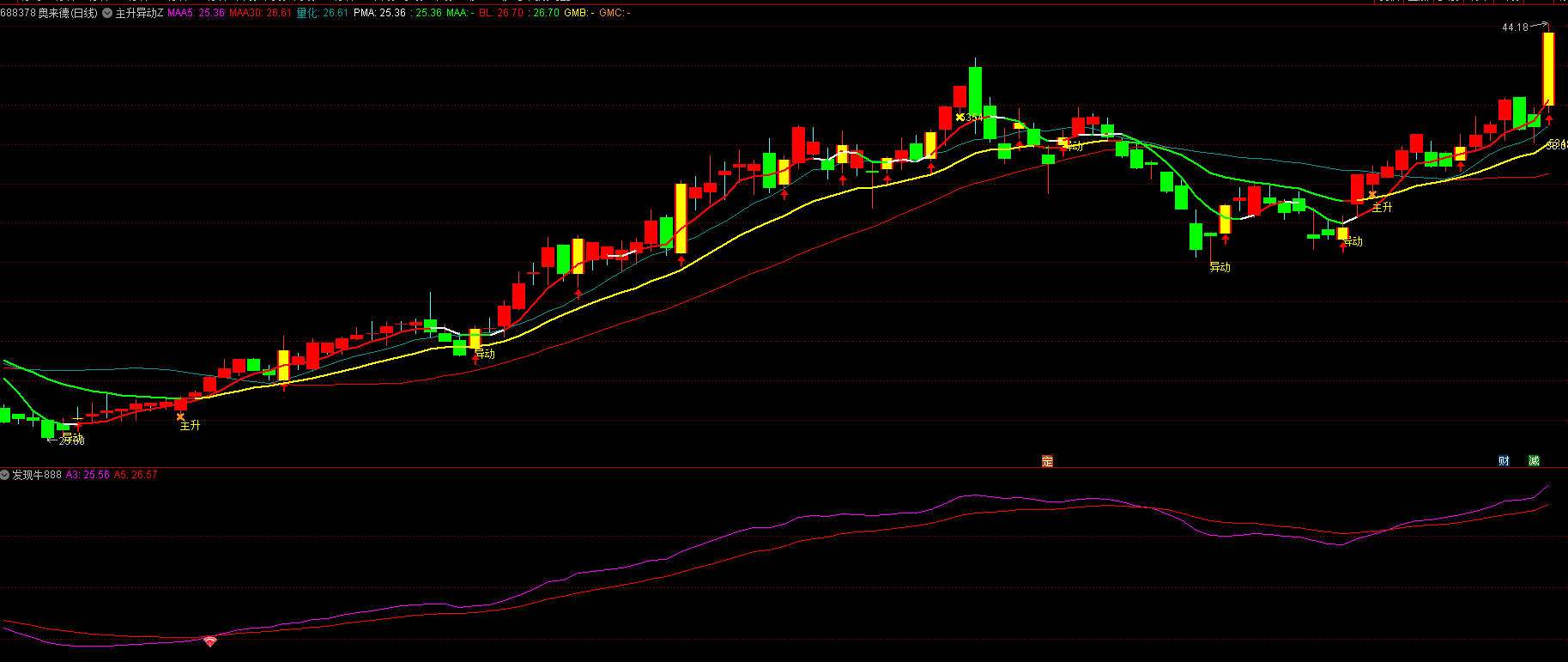Click the MAA5 value label
The height and width of the screenshot is (662, 1568).
pyautogui.click(x=196, y=14)
